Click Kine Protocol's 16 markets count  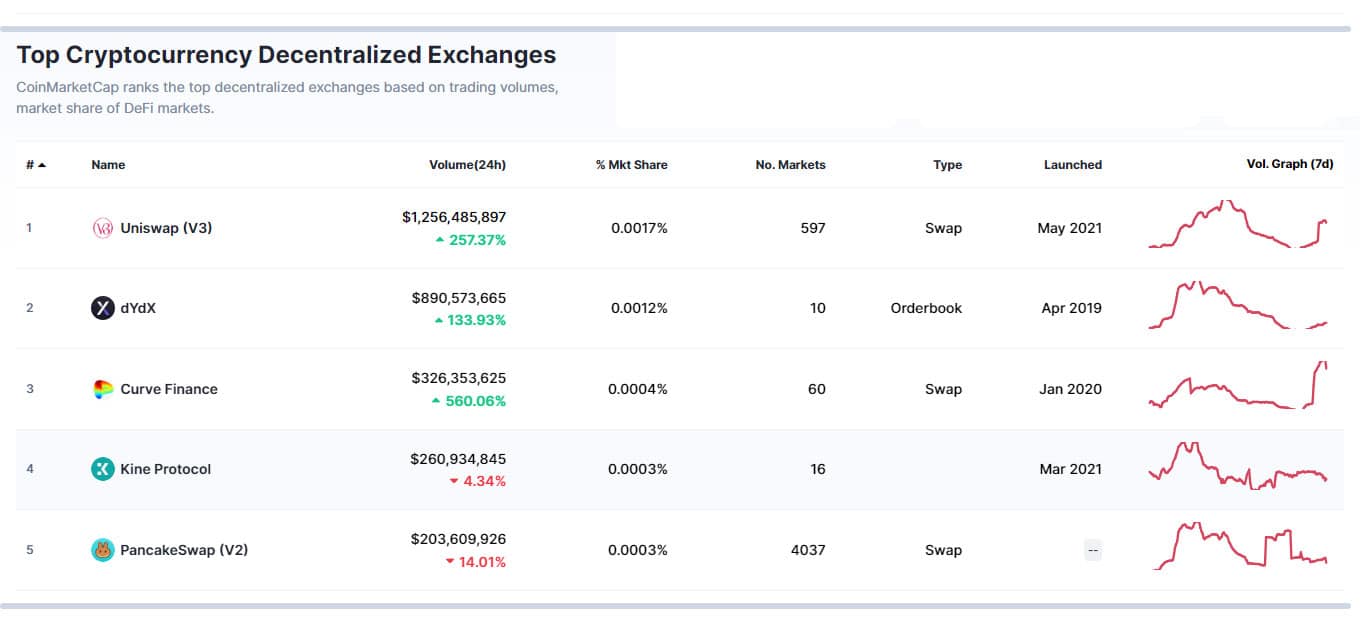coord(818,469)
